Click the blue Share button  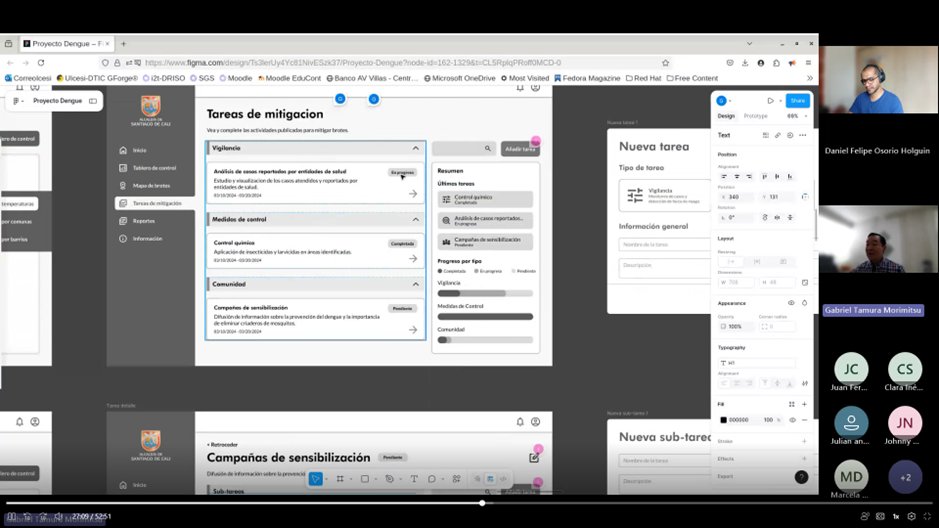point(797,101)
